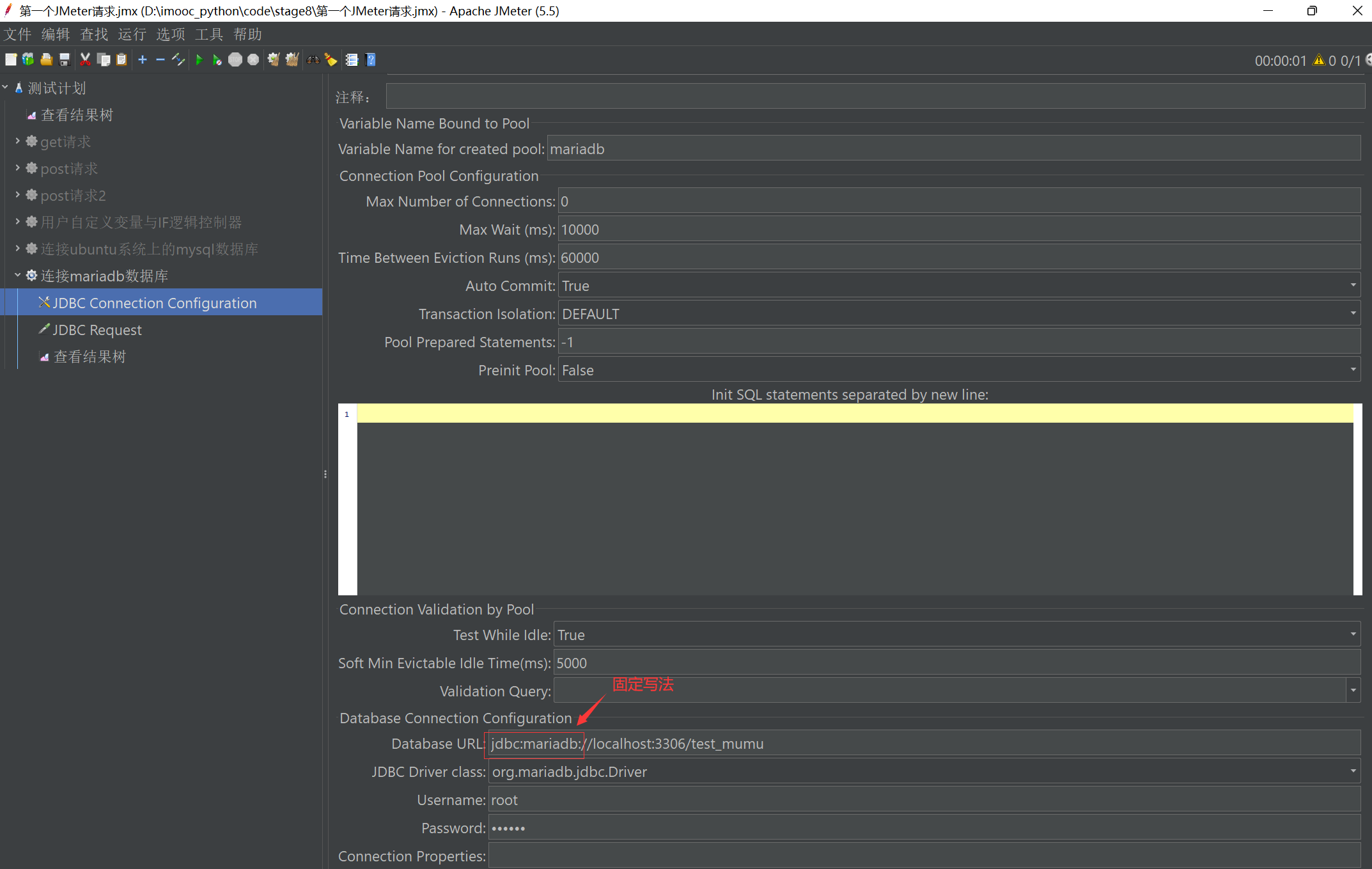Open the Transaction Isolation combo box

point(1353,314)
